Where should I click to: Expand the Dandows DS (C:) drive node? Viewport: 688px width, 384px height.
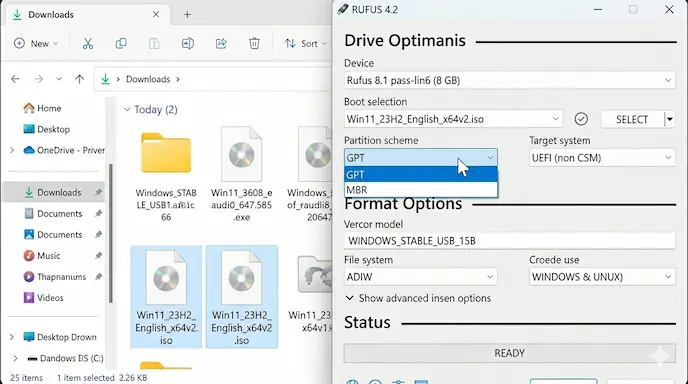[x=15, y=358]
